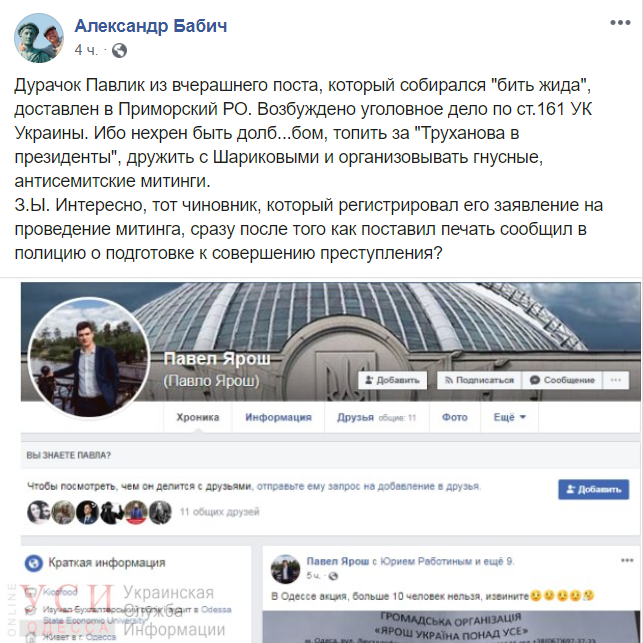The height and width of the screenshot is (643, 643).
Task: Click the public globe privacy icon
Action: tap(119, 50)
